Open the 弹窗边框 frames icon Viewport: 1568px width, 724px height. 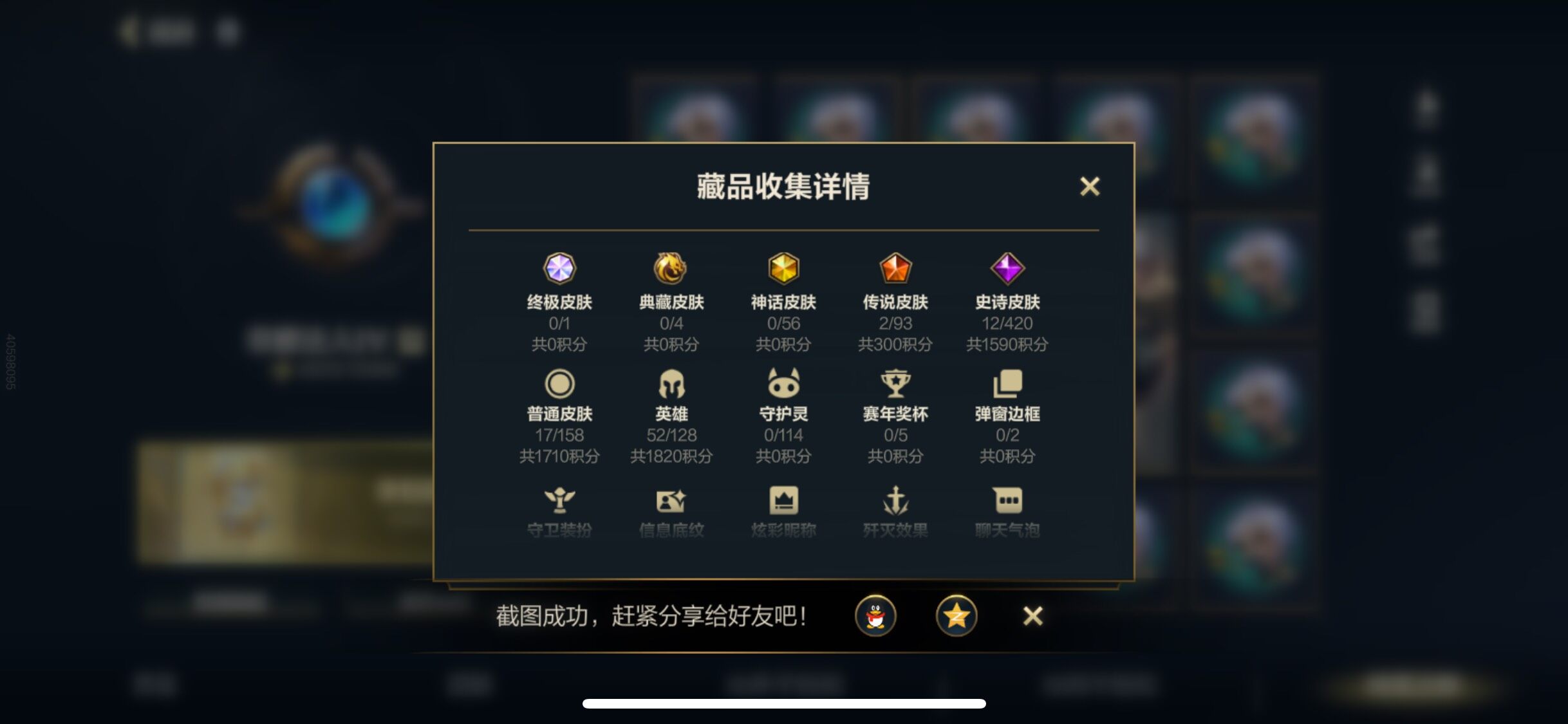click(1007, 384)
